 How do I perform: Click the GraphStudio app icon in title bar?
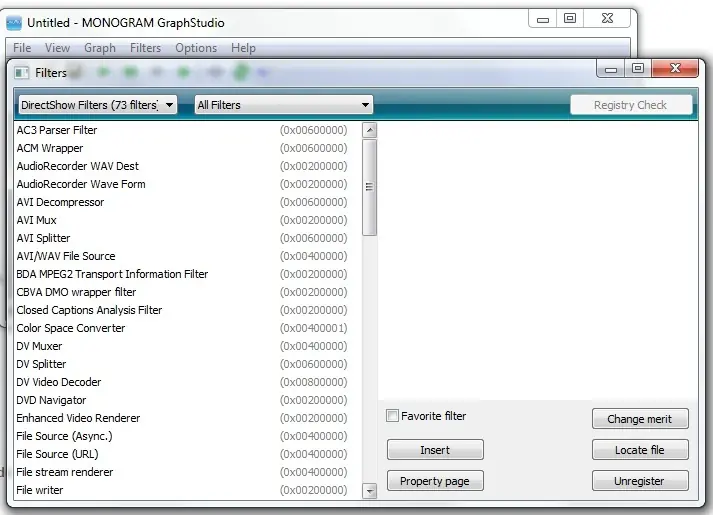(14, 23)
